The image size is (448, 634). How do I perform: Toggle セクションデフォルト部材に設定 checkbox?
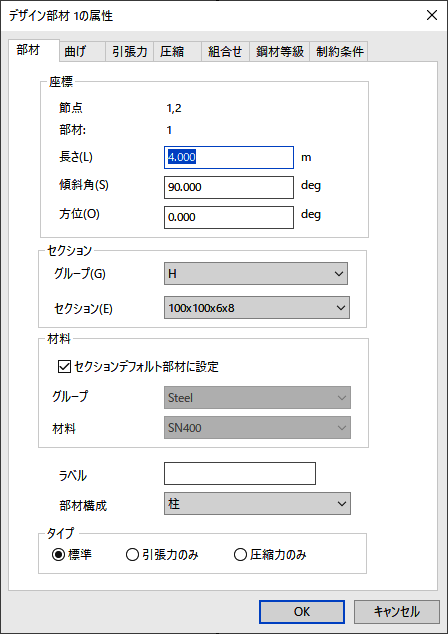(65, 366)
